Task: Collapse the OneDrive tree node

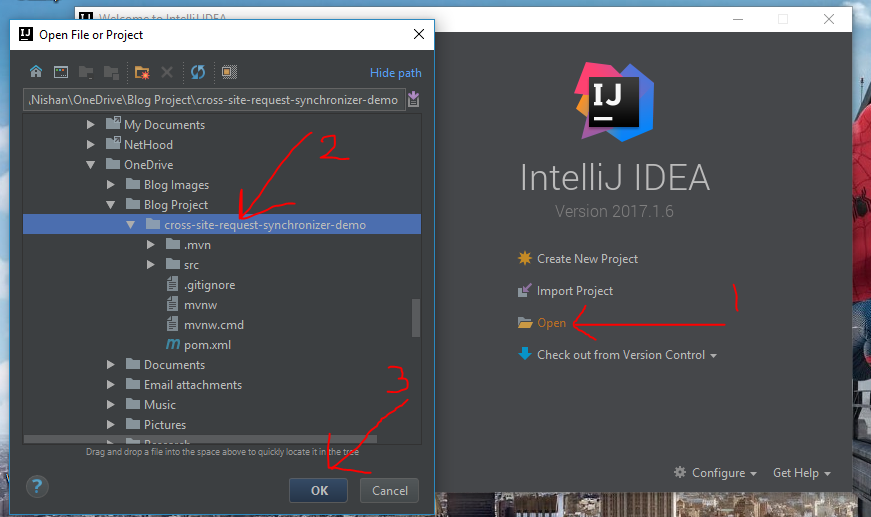Action: coord(91,165)
